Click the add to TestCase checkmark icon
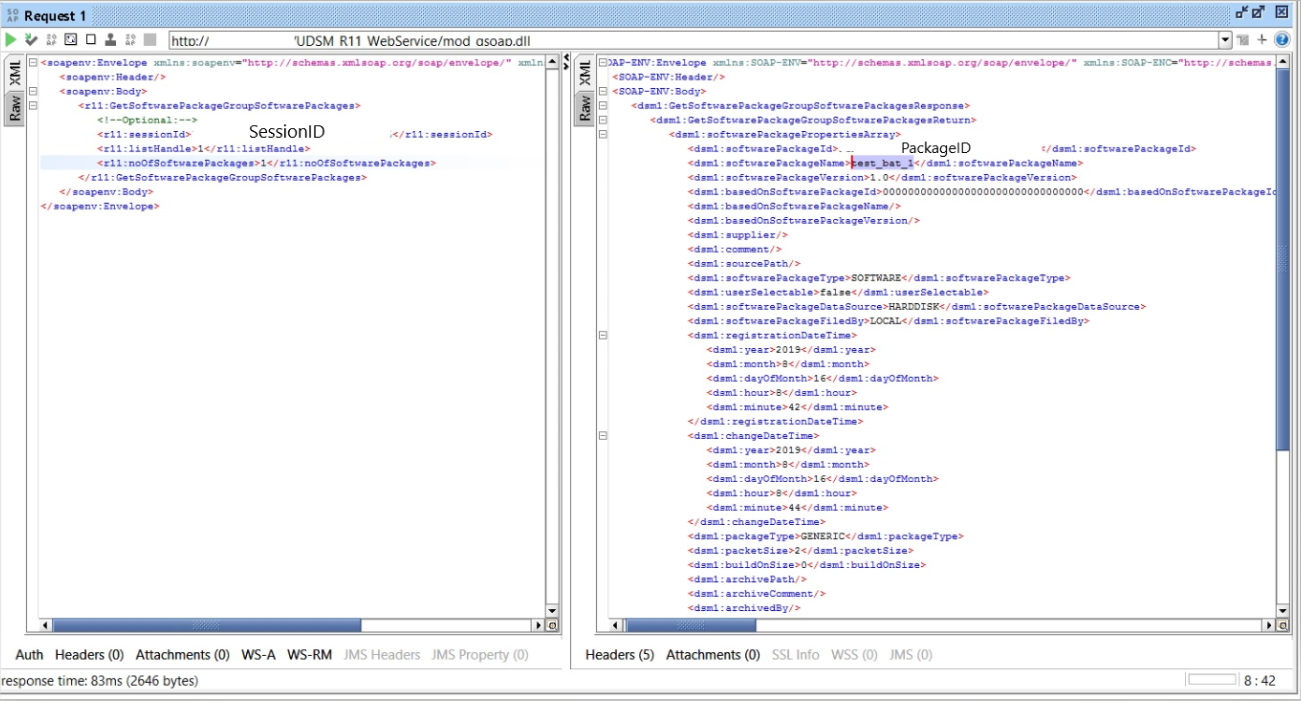The width and height of the screenshot is (1301, 701). [x=31, y=40]
